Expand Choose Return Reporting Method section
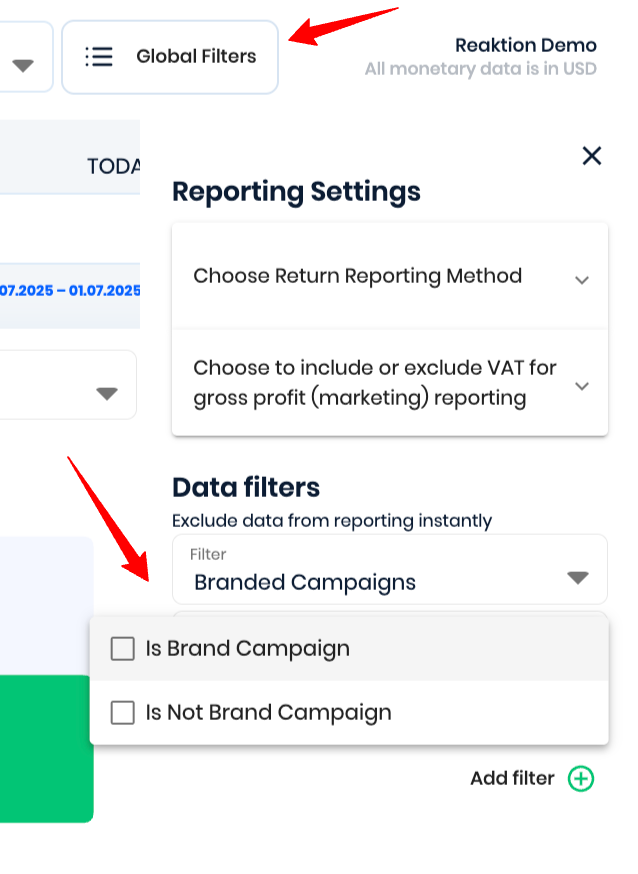This screenshot has width=638, height=874. pyautogui.click(x=582, y=280)
